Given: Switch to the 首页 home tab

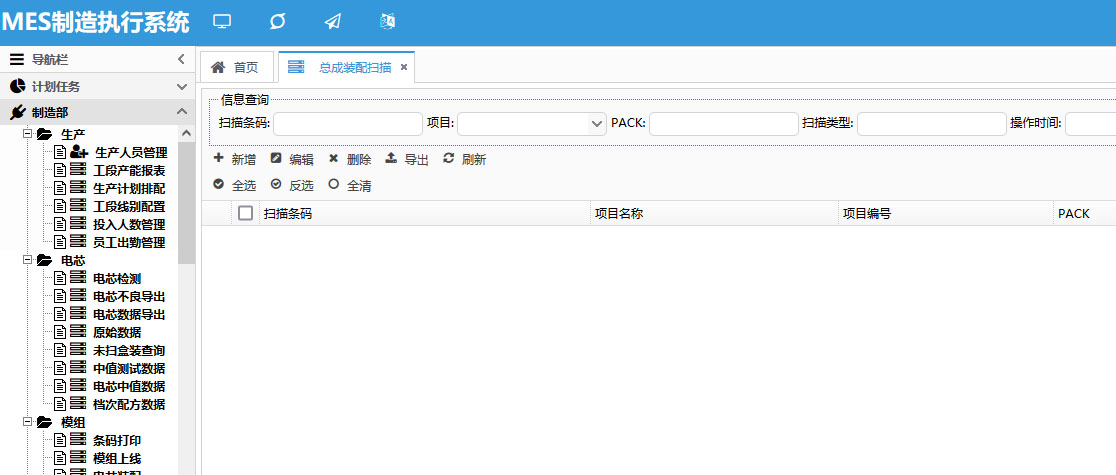Looking at the screenshot, I should pyautogui.click(x=236, y=67).
